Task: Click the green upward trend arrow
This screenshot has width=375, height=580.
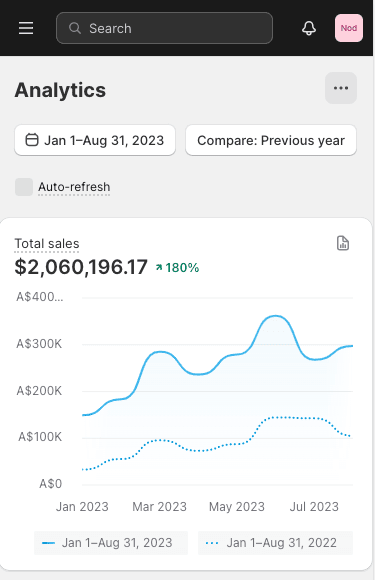Action: click(159, 267)
